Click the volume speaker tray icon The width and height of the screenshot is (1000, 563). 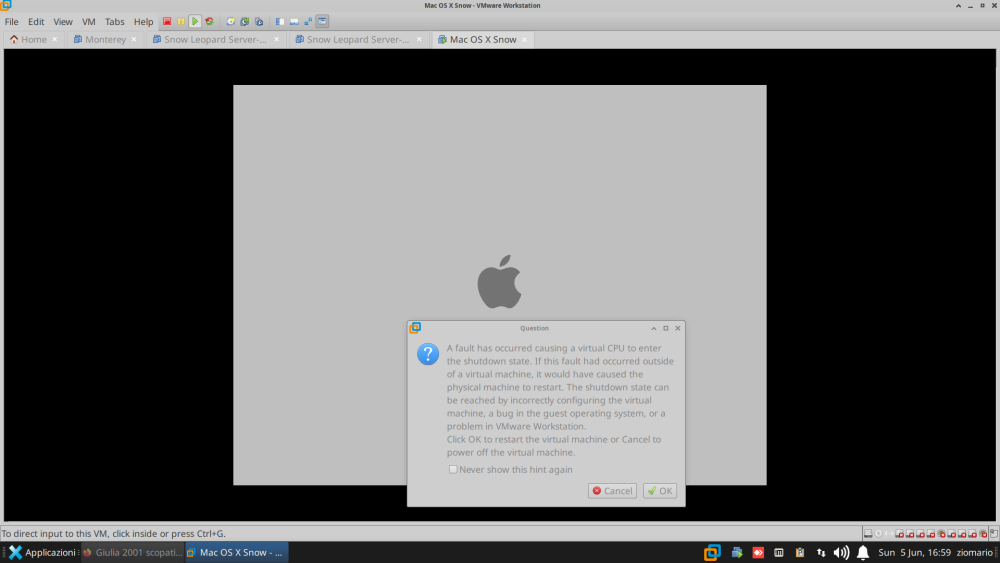tap(841, 553)
